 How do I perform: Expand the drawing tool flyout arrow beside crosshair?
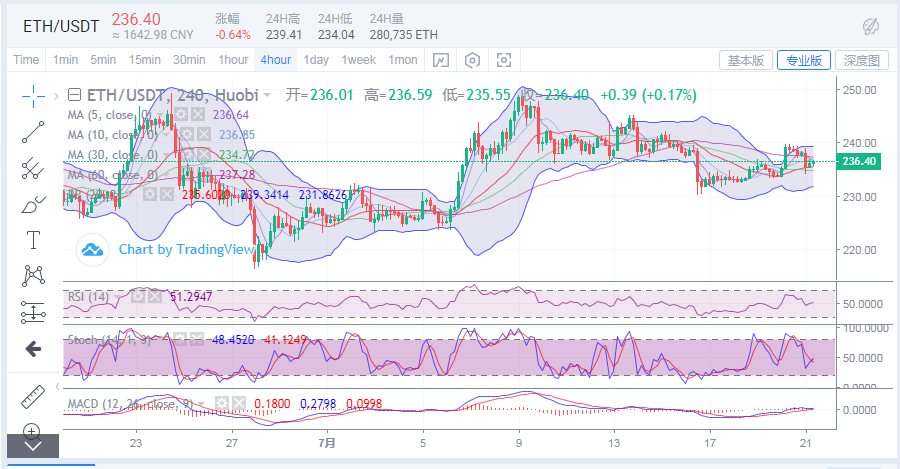tap(56, 96)
